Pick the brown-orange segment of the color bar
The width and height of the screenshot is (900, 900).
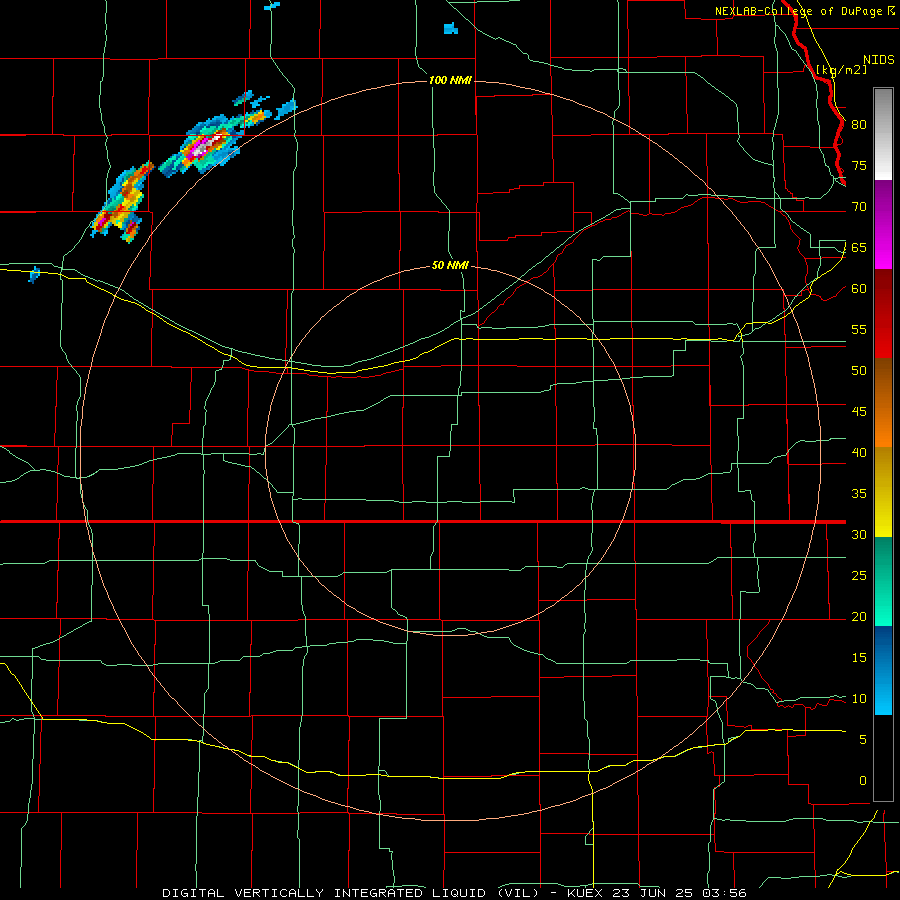pos(883,402)
